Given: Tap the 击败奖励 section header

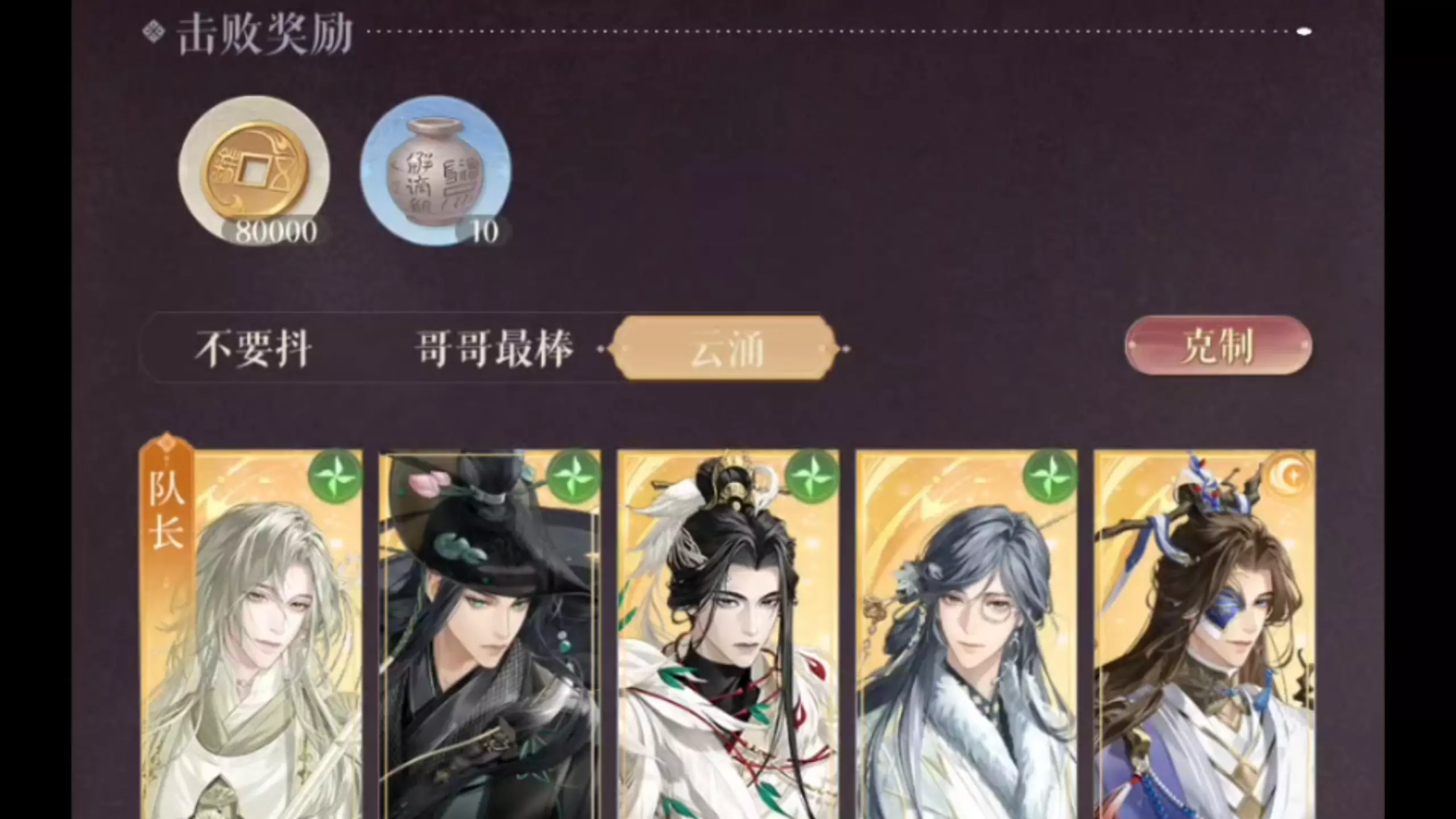Looking at the screenshot, I should click(x=264, y=34).
